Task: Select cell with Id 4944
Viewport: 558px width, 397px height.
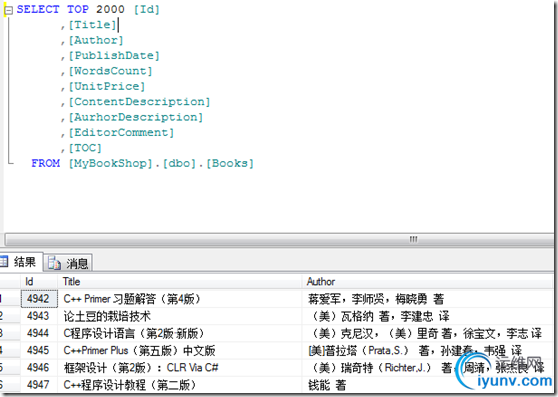Action: pos(39,333)
